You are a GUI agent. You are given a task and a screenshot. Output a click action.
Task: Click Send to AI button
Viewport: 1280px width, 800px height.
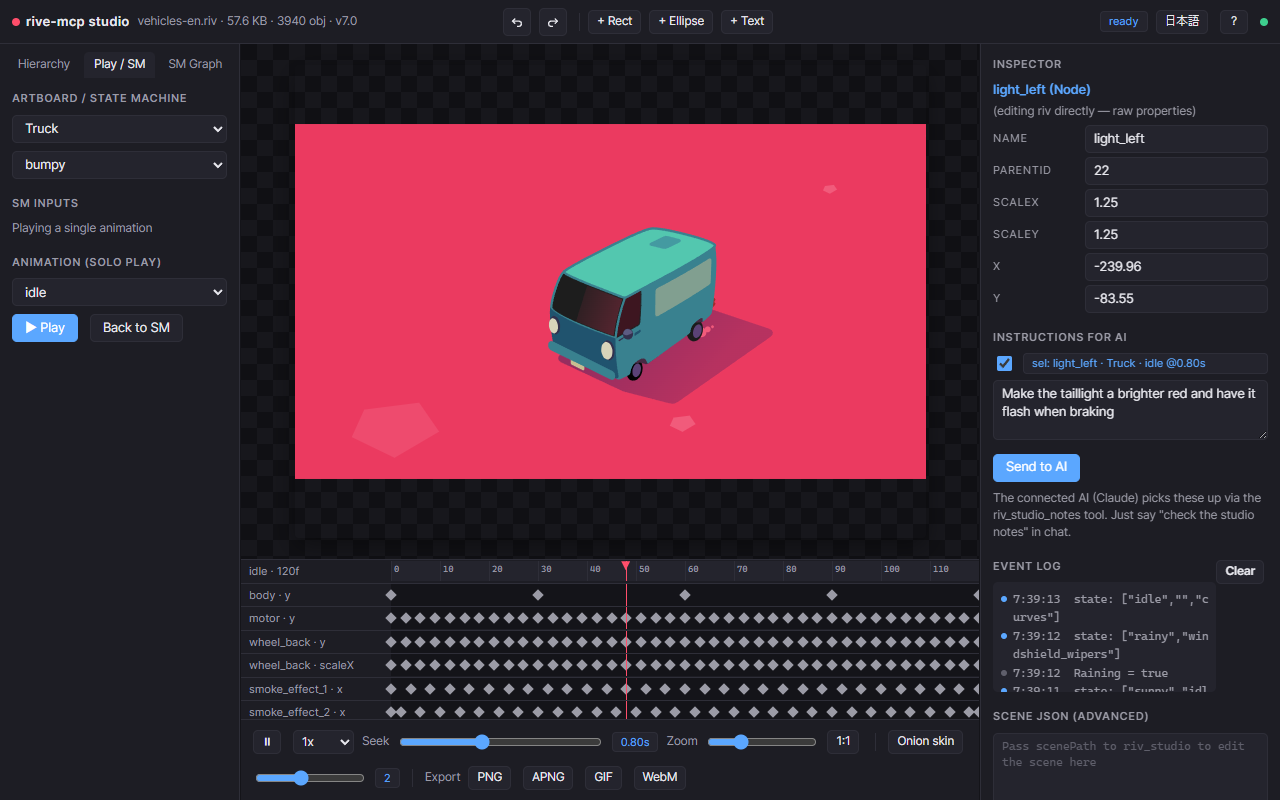[x=1036, y=467]
